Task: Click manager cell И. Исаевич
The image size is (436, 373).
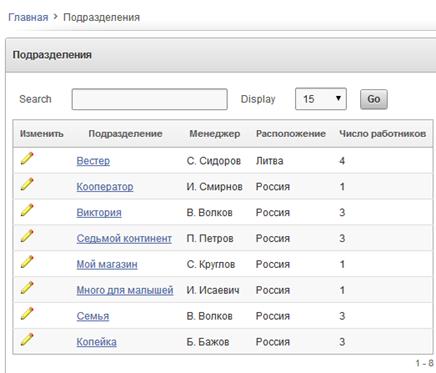Action: (x=213, y=290)
